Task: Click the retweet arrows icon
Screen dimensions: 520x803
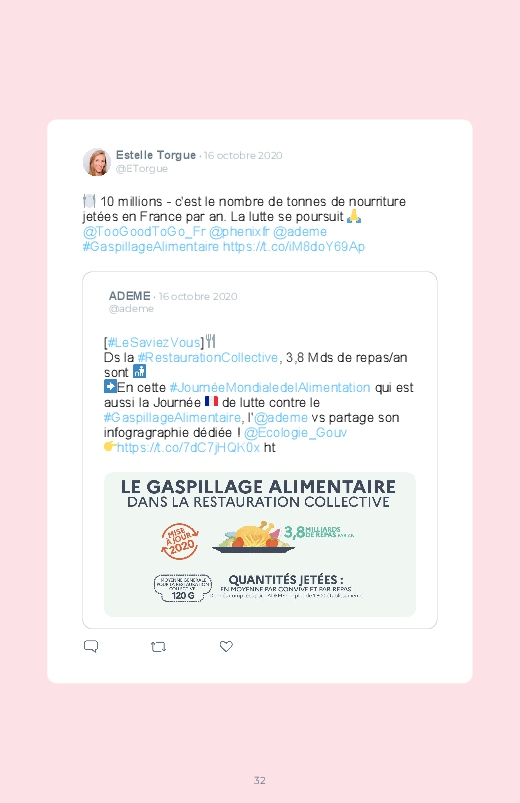Action: [x=158, y=647]
